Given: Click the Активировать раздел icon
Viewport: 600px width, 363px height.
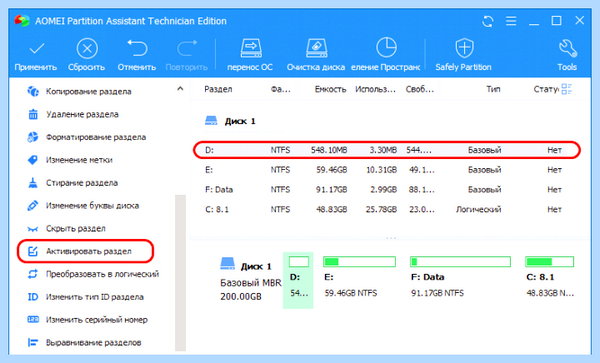Looking at the screenshot, I should coord(33,251).
